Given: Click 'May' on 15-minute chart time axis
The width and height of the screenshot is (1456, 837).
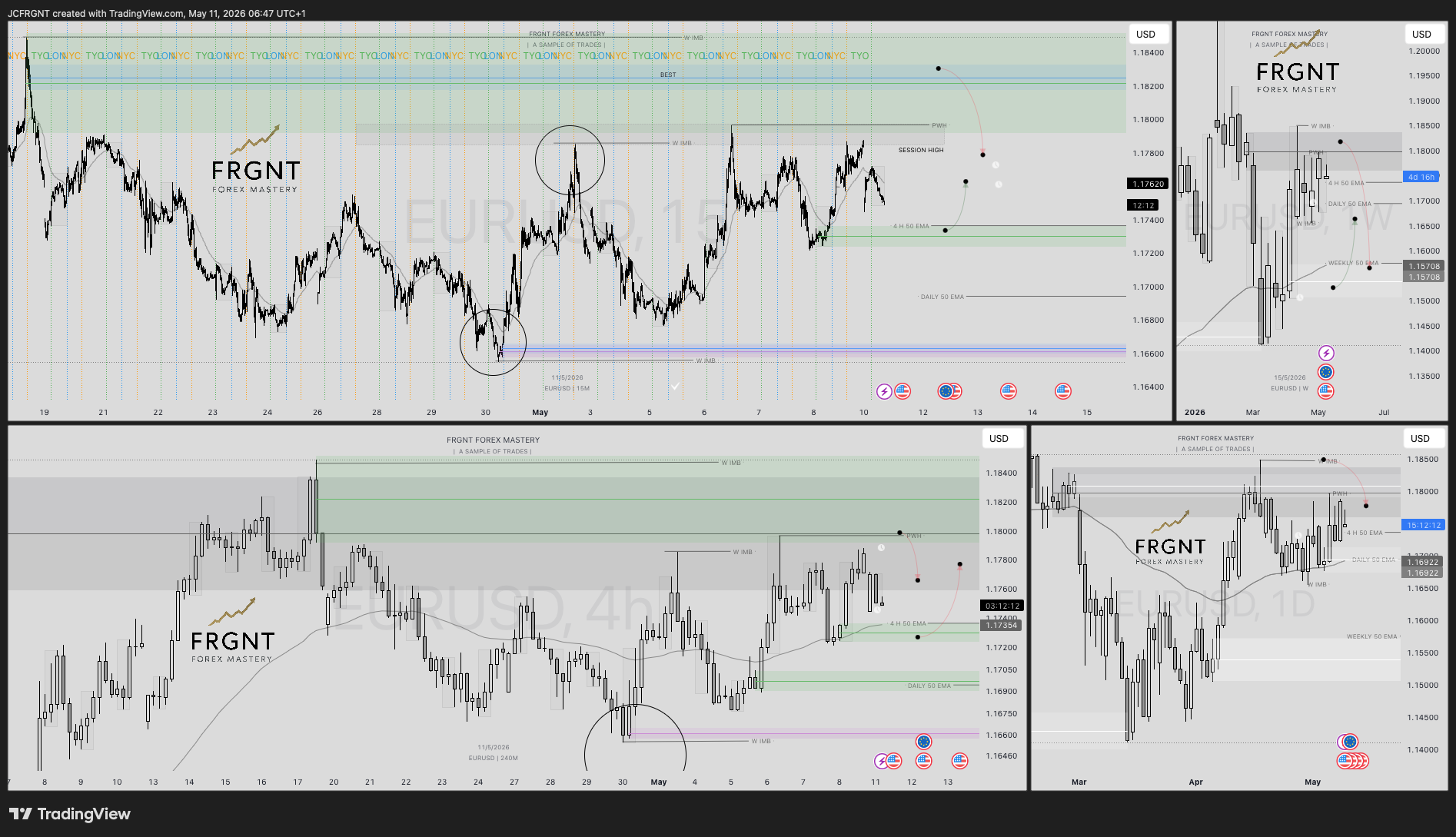Looking at the screenshot, I should [x=540, y=413].
